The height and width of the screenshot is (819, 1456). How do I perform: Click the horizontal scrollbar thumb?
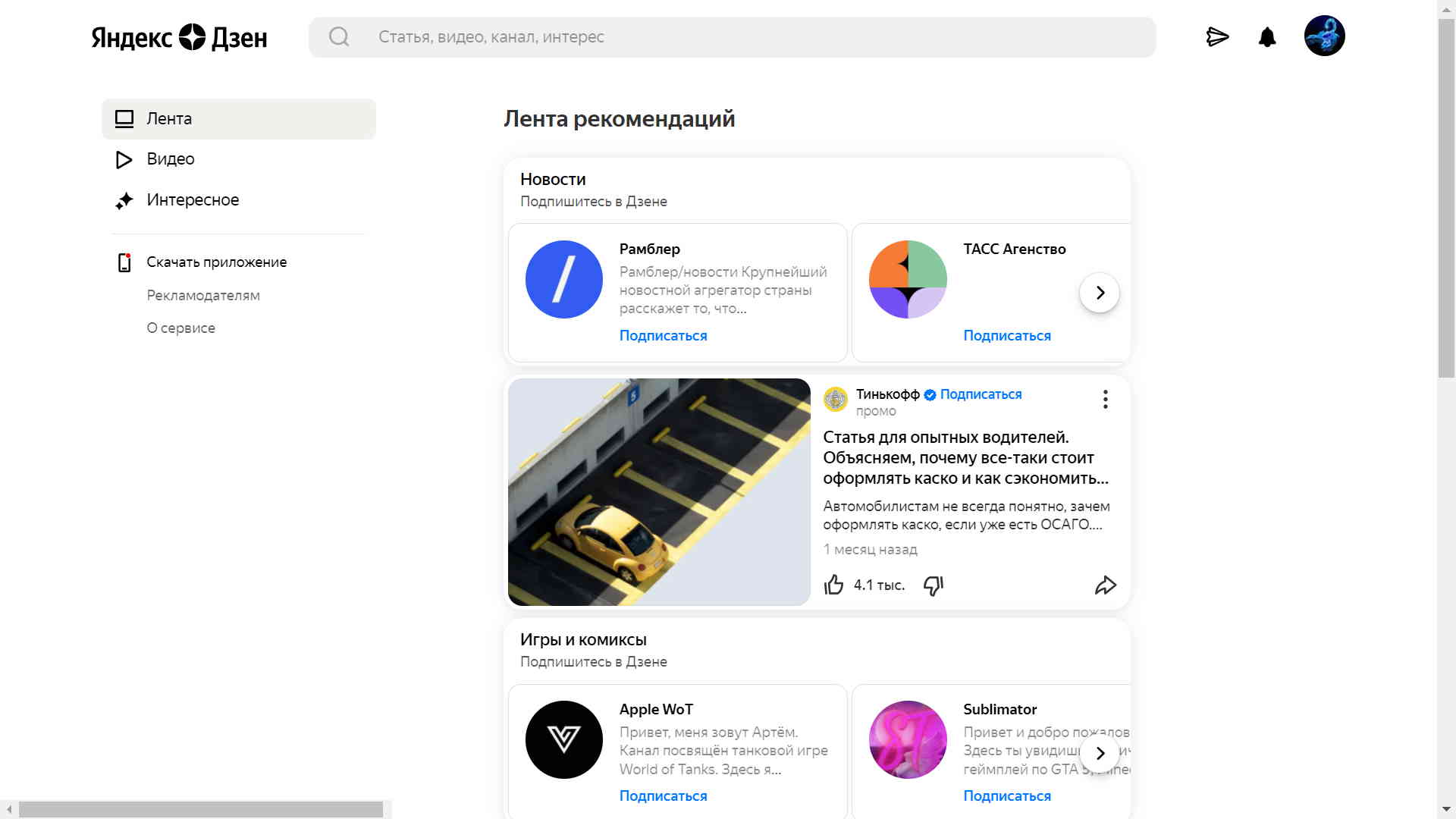[x=201, y=810]
